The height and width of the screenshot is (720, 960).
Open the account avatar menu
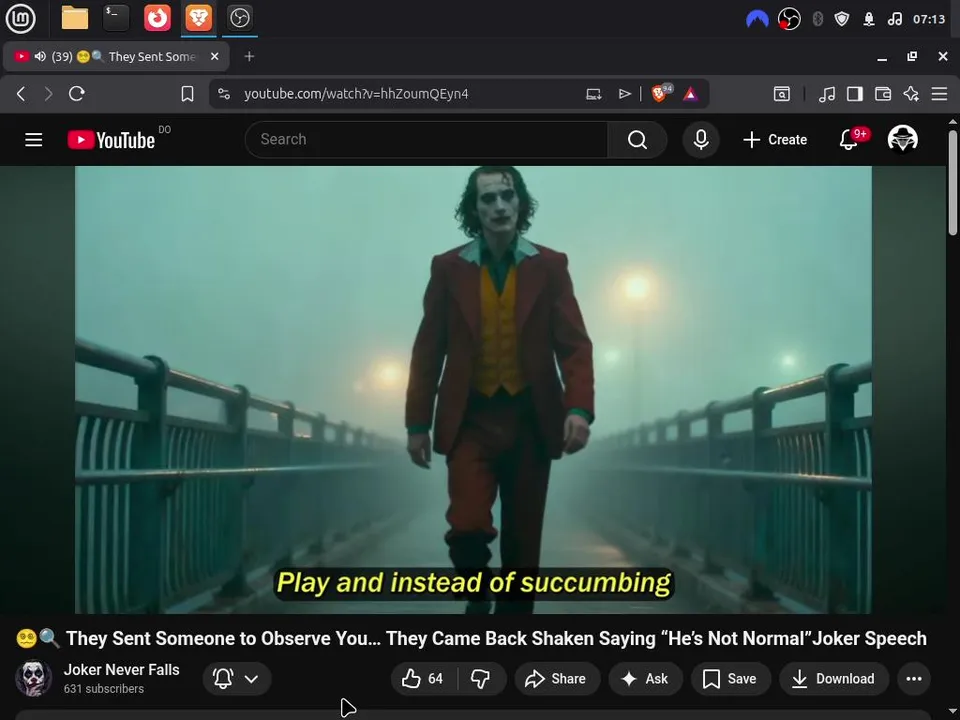click(x=902, y=140)
